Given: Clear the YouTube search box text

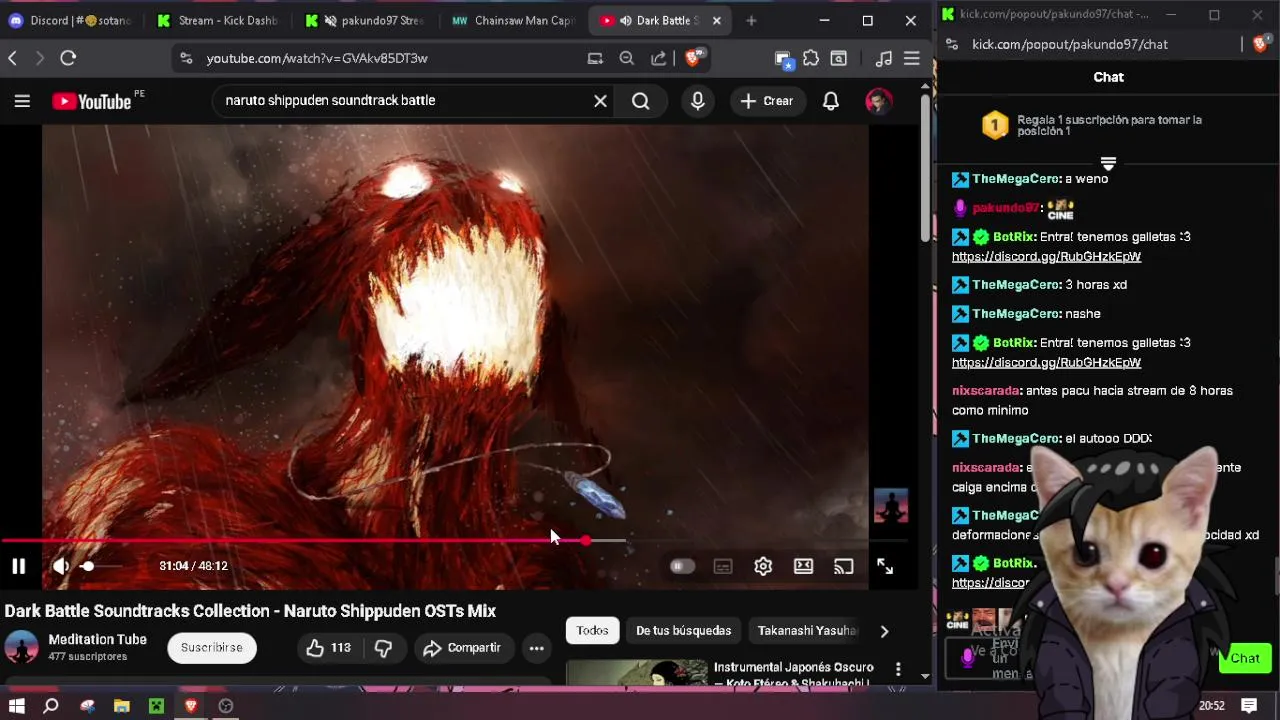Looking at the screenshot, I should tap(600, 101).
